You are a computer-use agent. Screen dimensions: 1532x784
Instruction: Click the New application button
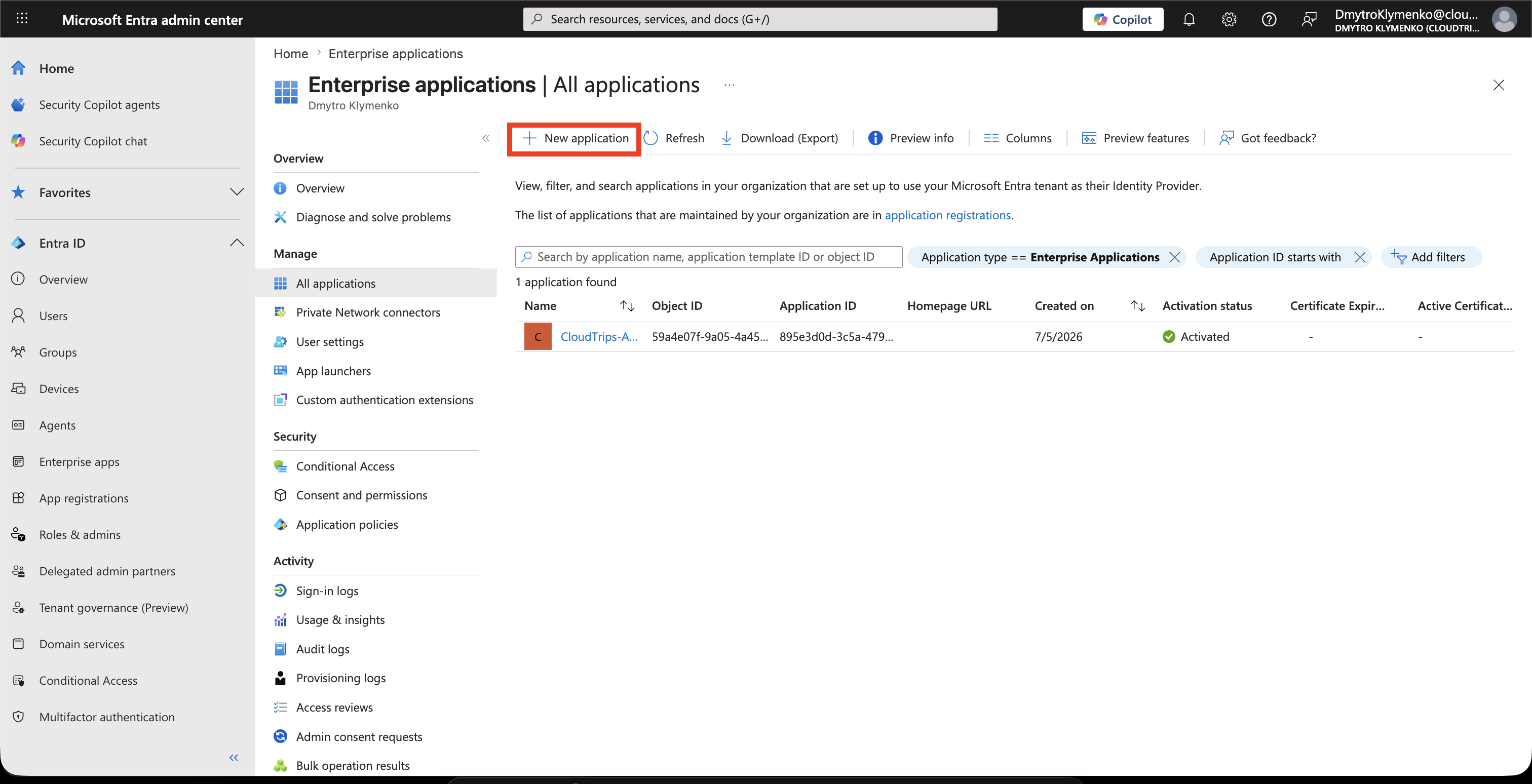pyautogui.click(x=574, y=138)
